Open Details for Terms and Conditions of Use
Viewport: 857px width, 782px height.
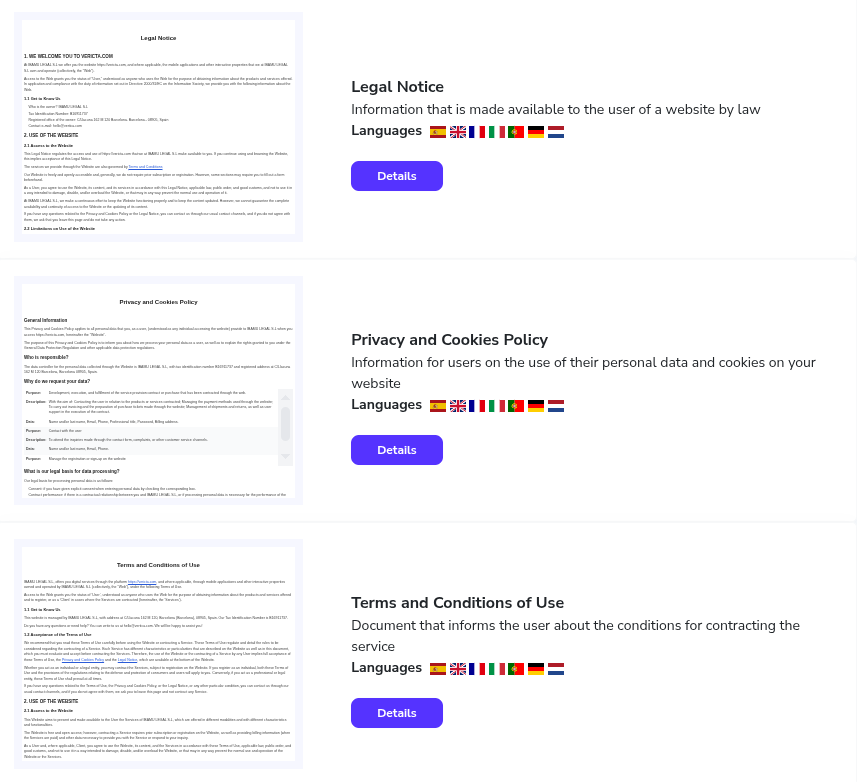[x=396, y=713]
